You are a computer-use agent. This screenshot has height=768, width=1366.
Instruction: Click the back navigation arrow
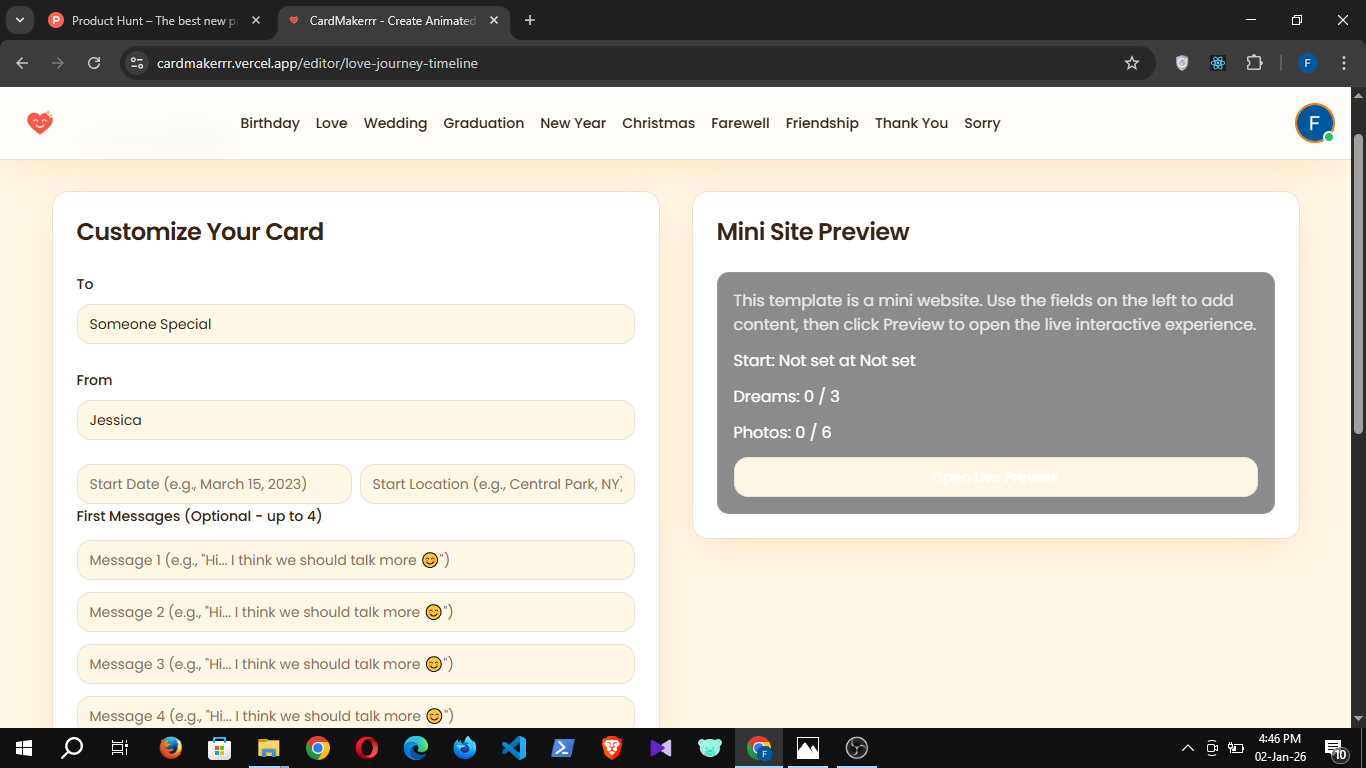[21, 62]
